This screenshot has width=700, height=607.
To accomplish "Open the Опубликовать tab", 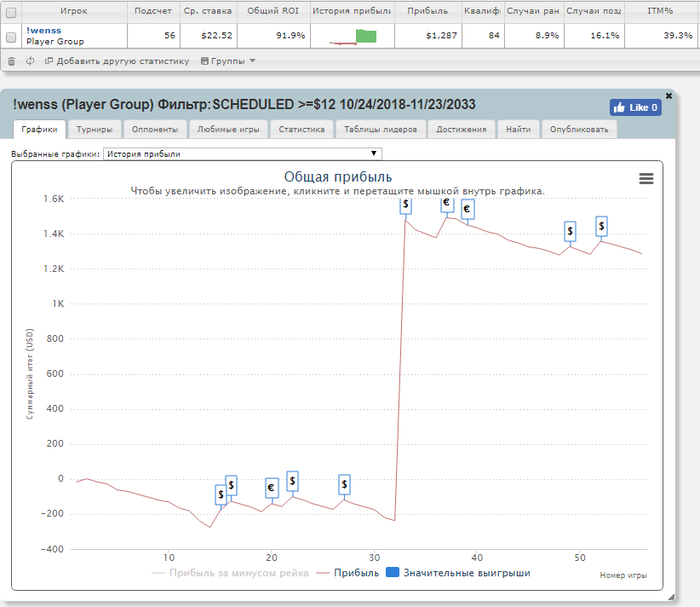I will pyautogui.click(x=579, y=129).
